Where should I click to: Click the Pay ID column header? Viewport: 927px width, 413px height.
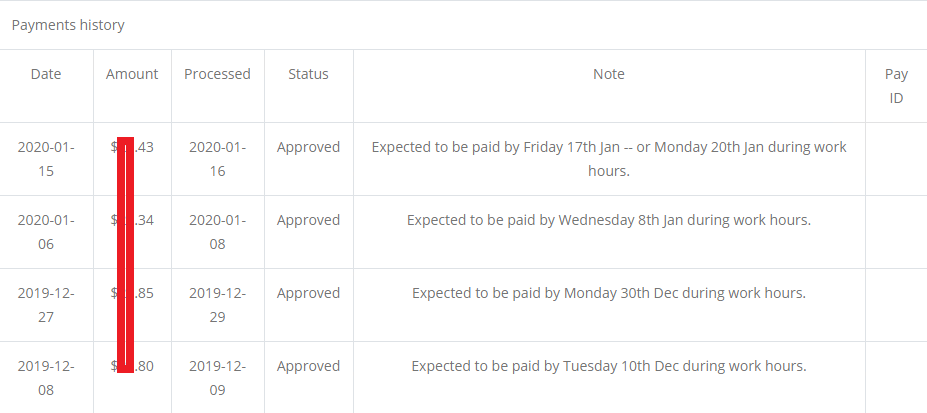click(896, 86)
